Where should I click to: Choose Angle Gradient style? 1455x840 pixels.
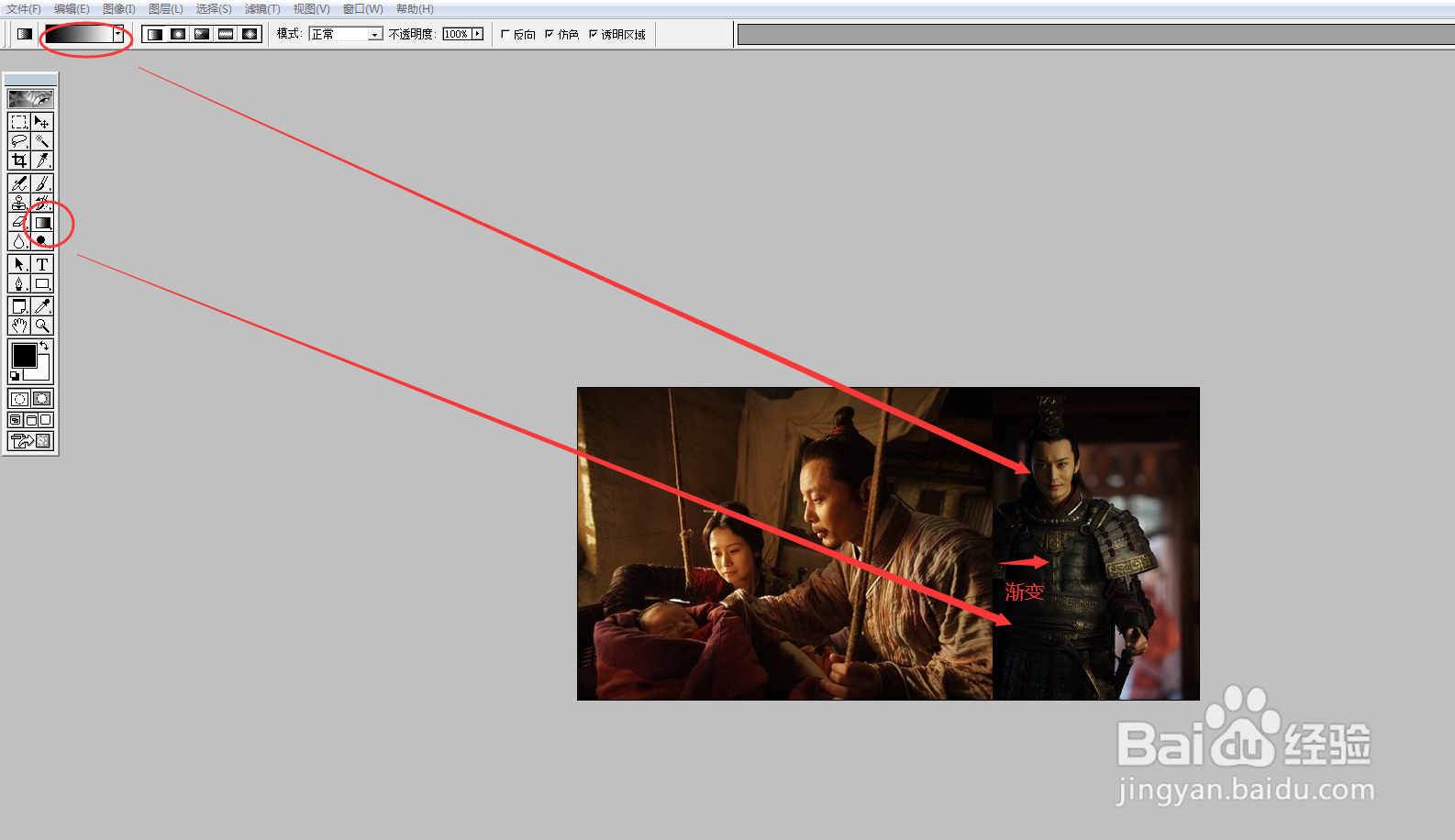(202, 34)
